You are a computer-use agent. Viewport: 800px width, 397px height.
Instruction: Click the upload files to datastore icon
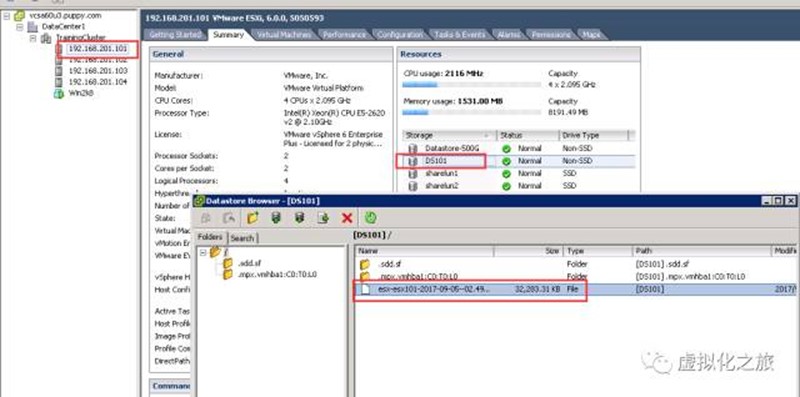coord(276,218)
